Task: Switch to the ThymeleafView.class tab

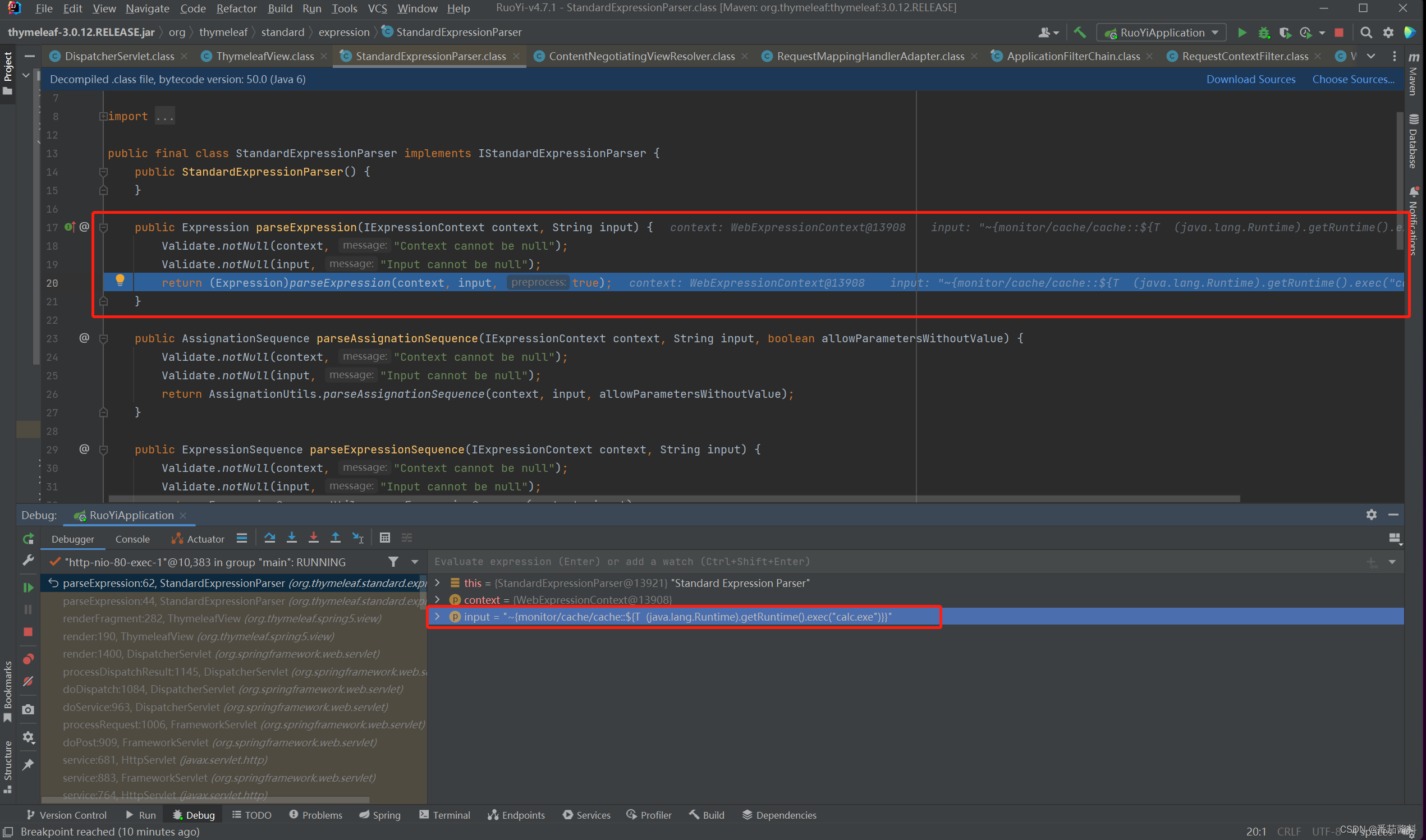Action: (x=265, y=56)
